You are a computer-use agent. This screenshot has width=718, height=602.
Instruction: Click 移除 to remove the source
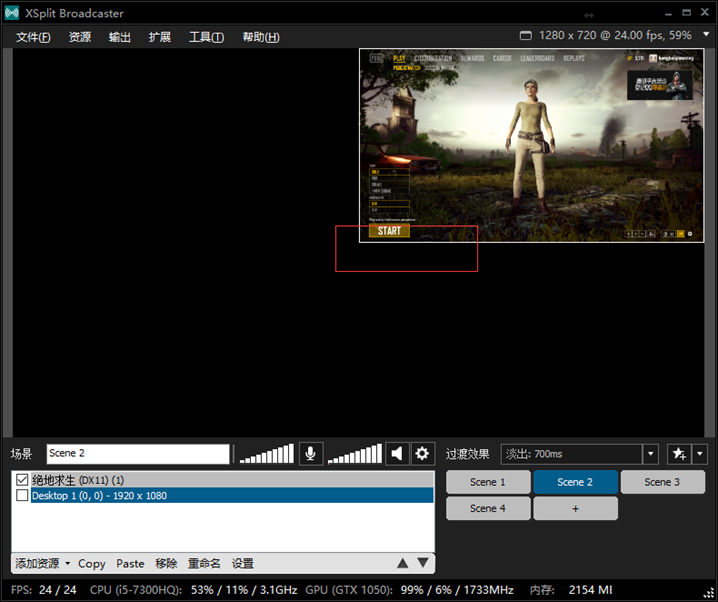pyautogui.click(x=166, y=564)
